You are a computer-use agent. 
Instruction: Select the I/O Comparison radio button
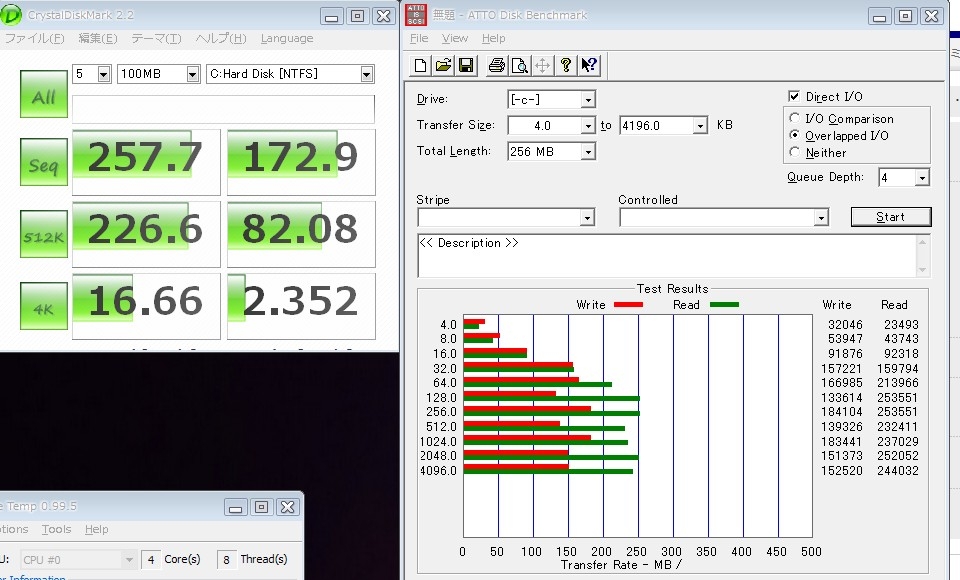(795, 119)
